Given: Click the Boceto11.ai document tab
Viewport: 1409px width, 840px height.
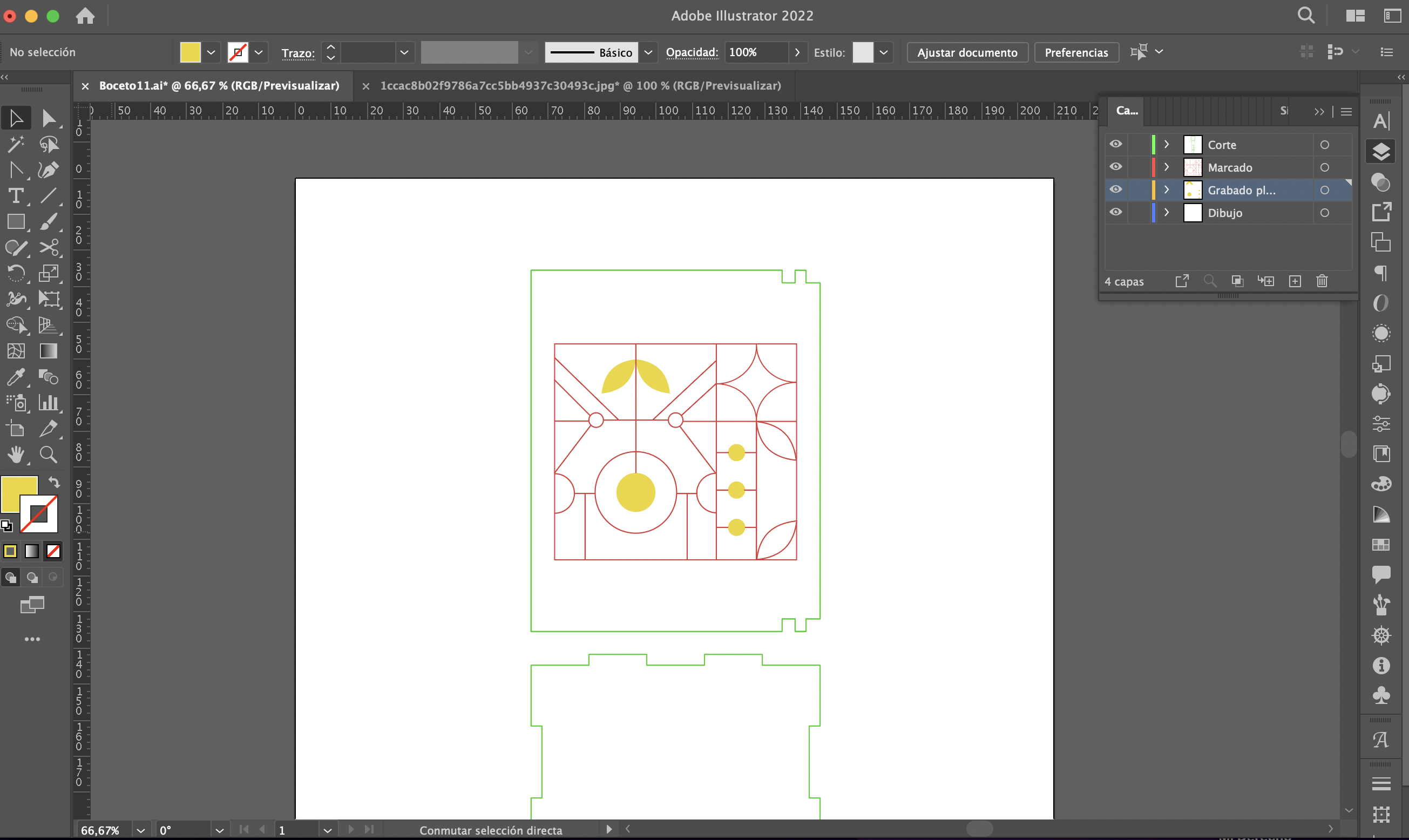Looking at the screenshot, I should point(219,85).
